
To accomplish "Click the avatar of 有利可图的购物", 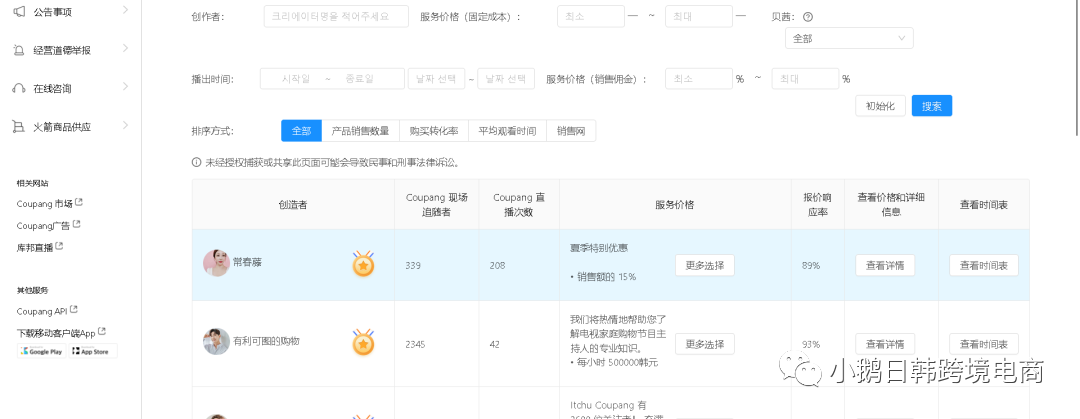I will tap(216, 341).
